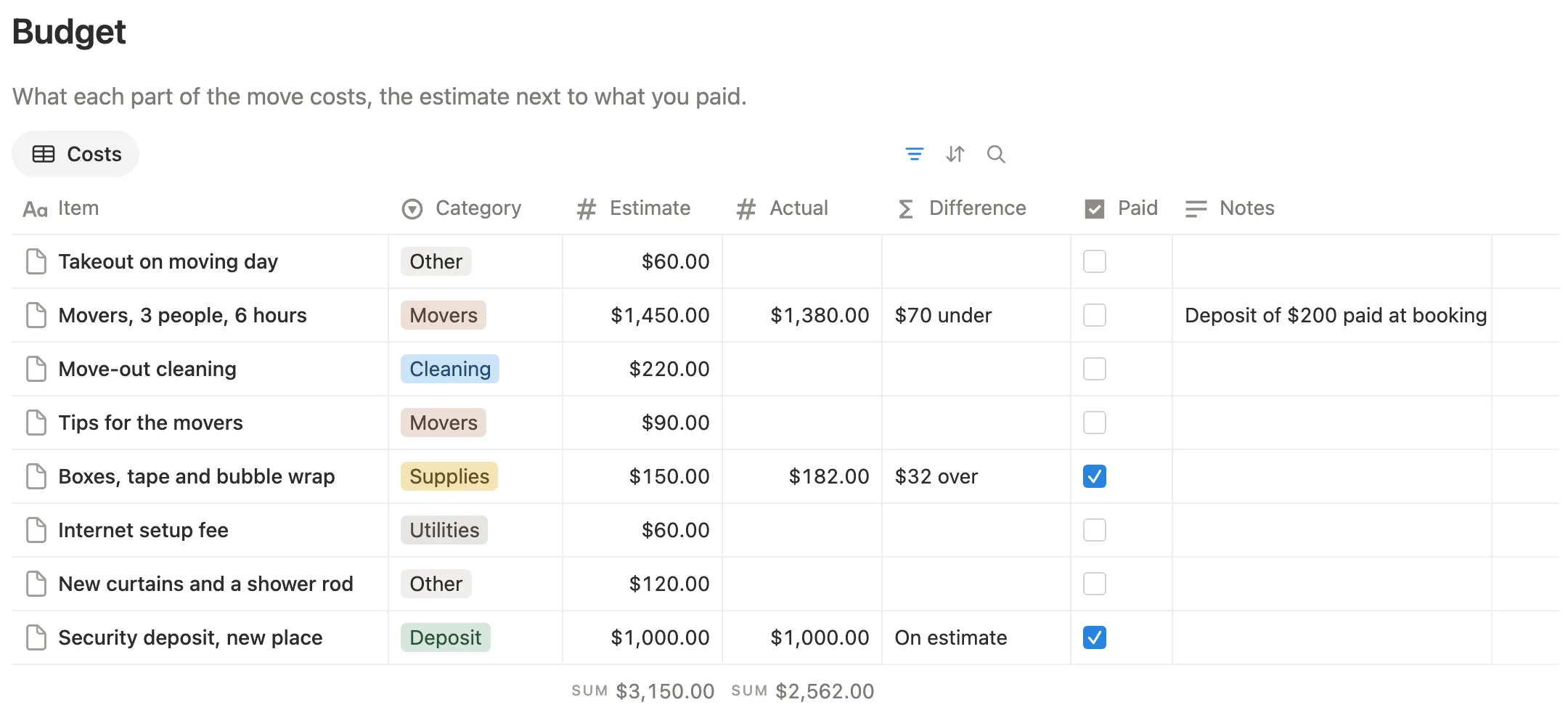The width and height of the screenshot is (1568, 726).
Task: Click the Deposit category tag
Action: click(x=446, y=637)
